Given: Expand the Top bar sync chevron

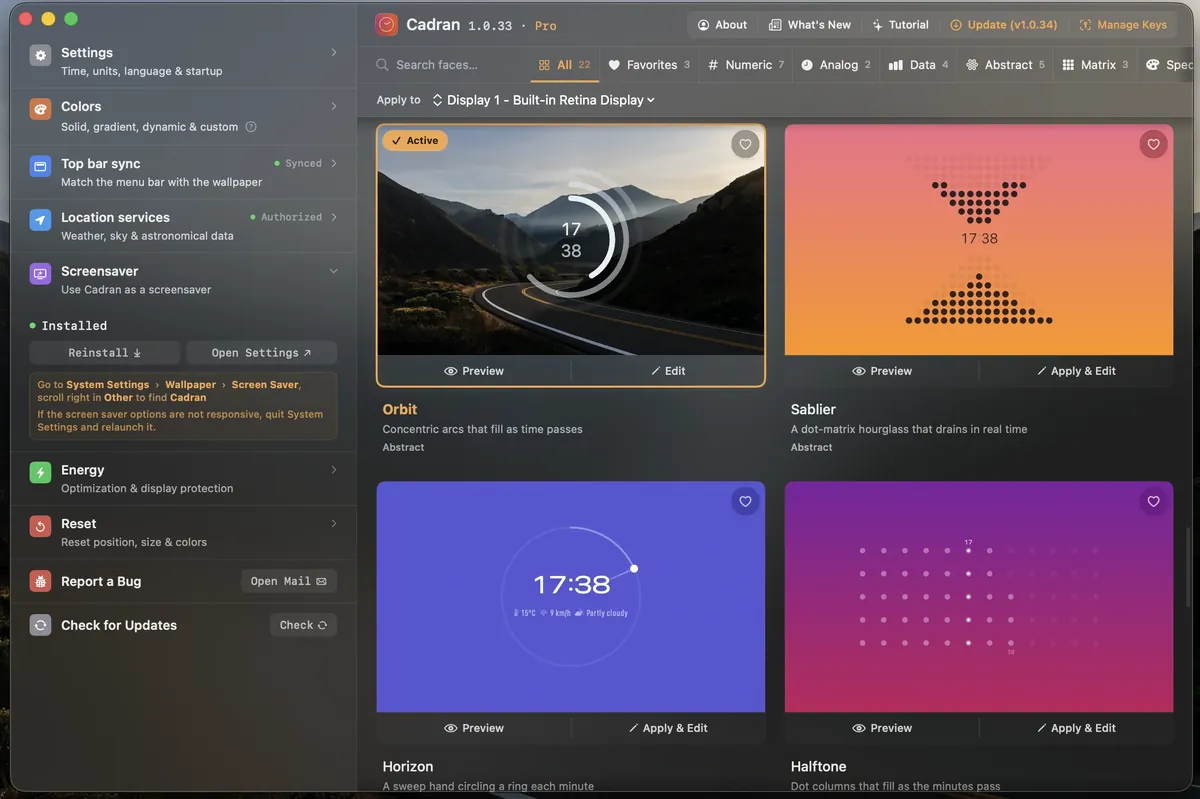Looking at the screenshot, I should (334, 163).
